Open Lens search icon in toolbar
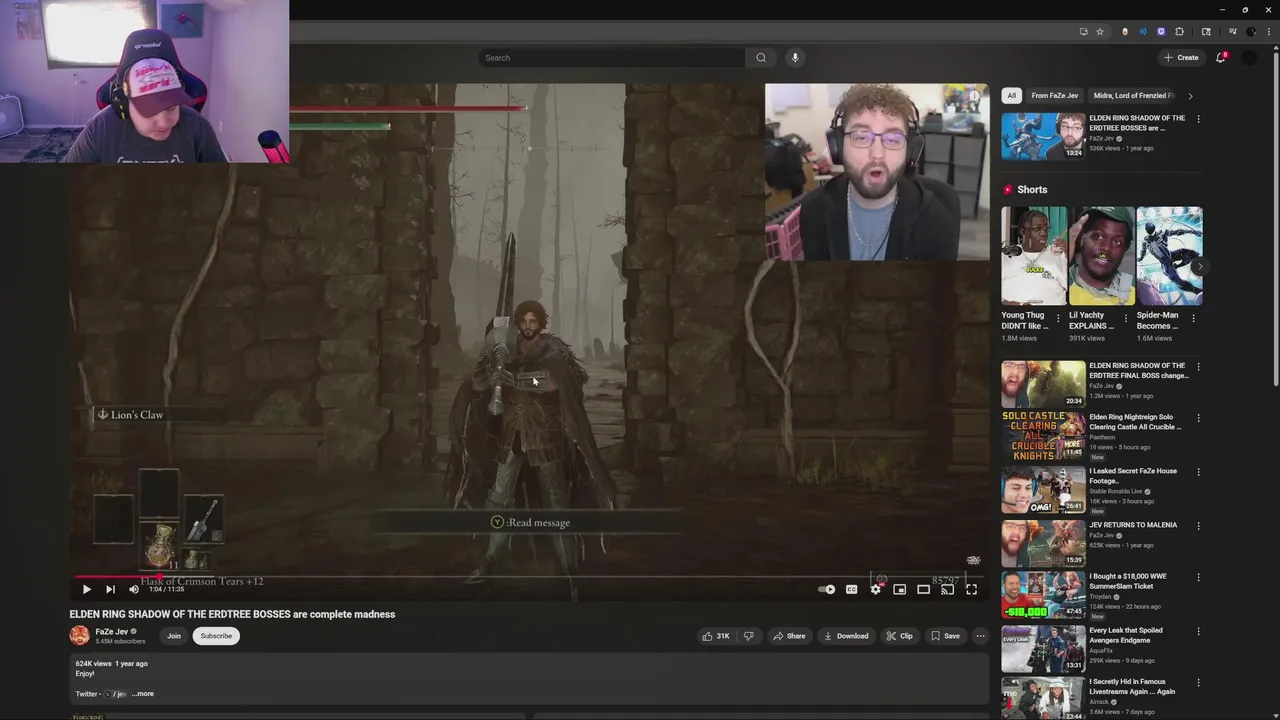The width and height of the screenshot is (1280, 720). [x=1206, y=32]
